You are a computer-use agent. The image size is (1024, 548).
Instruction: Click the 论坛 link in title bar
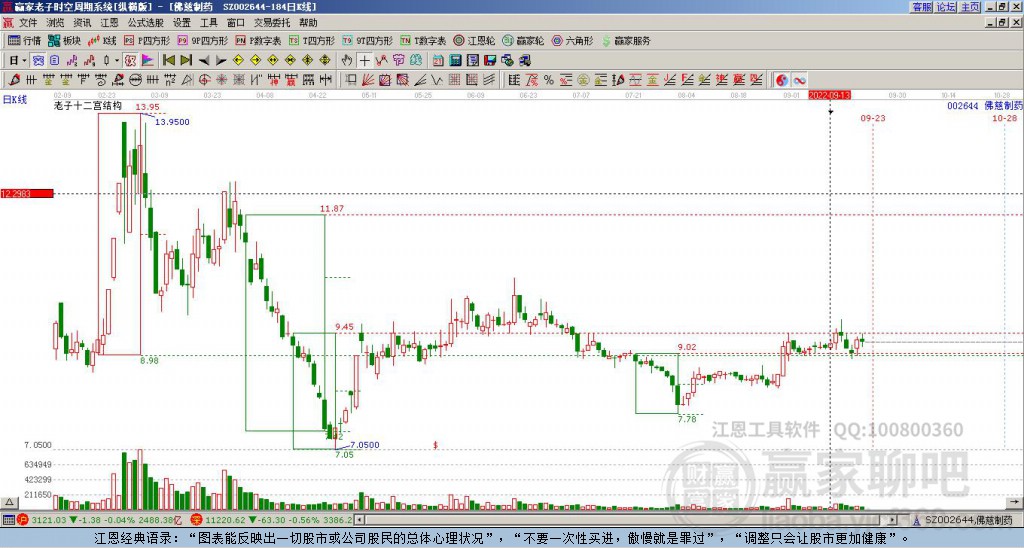946,7
